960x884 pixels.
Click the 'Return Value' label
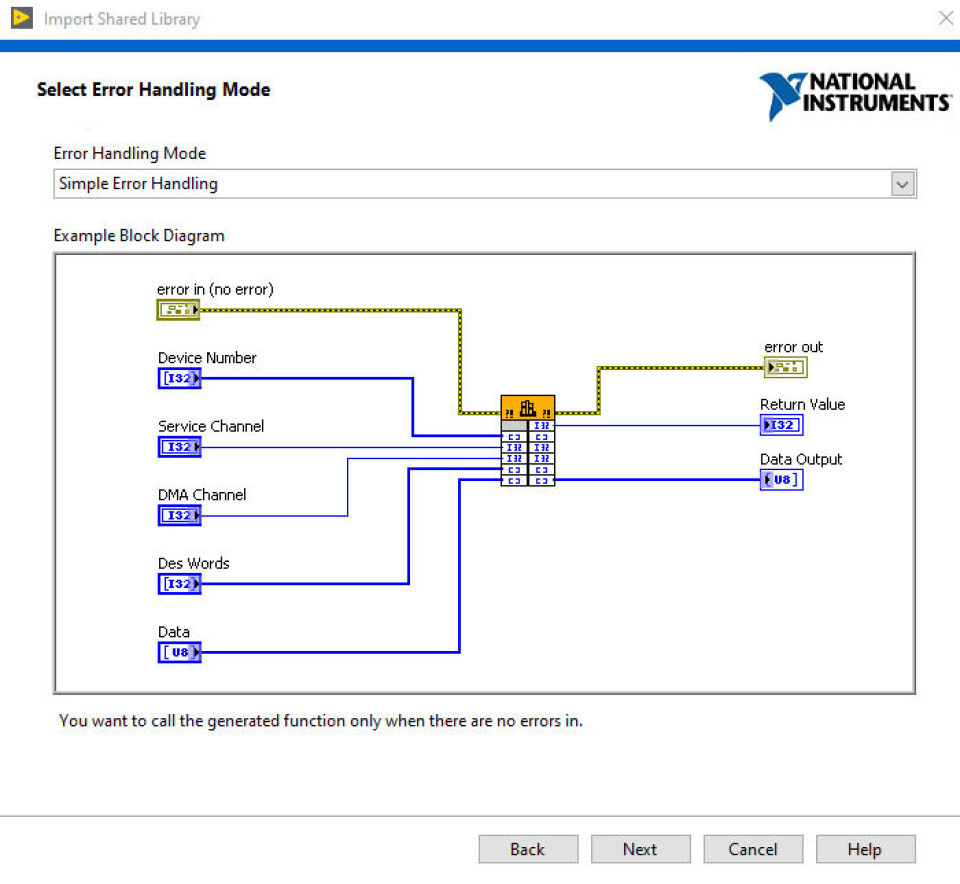pyautogui.click(x=802, y=404)
